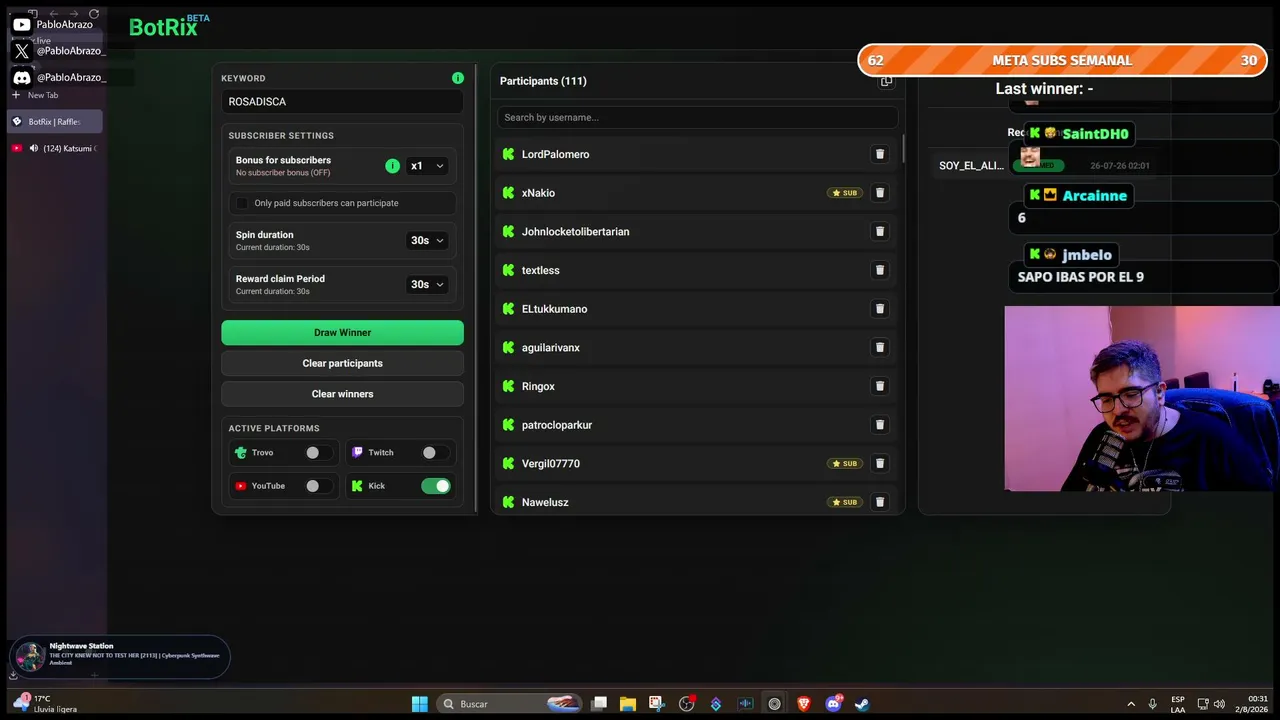Turn on YouTube platform switch
Screen dimensions: 1280x720
pyautogui.click(x=317, y=486)
